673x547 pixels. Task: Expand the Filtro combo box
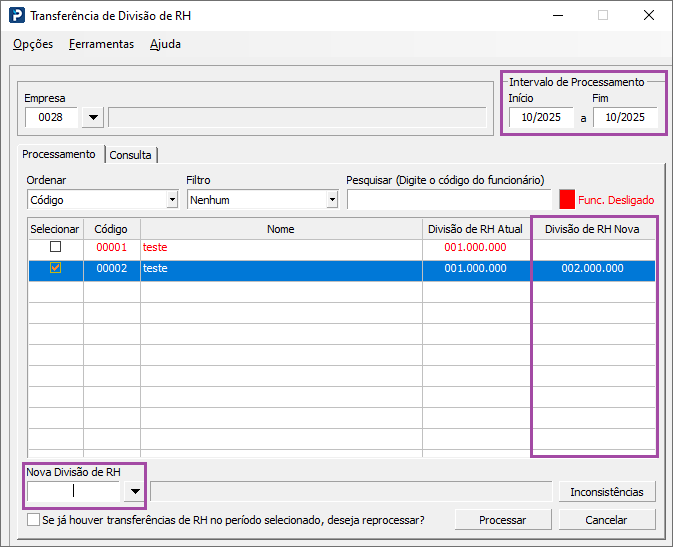click(x=332, y=200)
